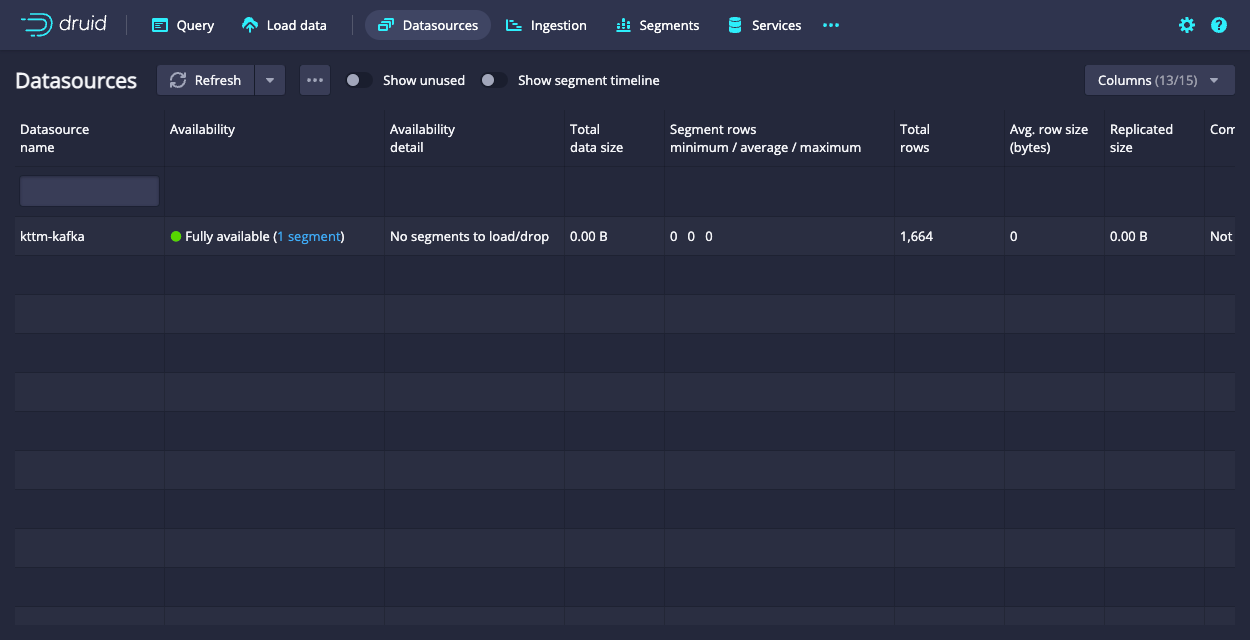This screenshot has height=640, width=1250.
Task: Enable the Show unused toggle
Action: (x=357, y=80)
